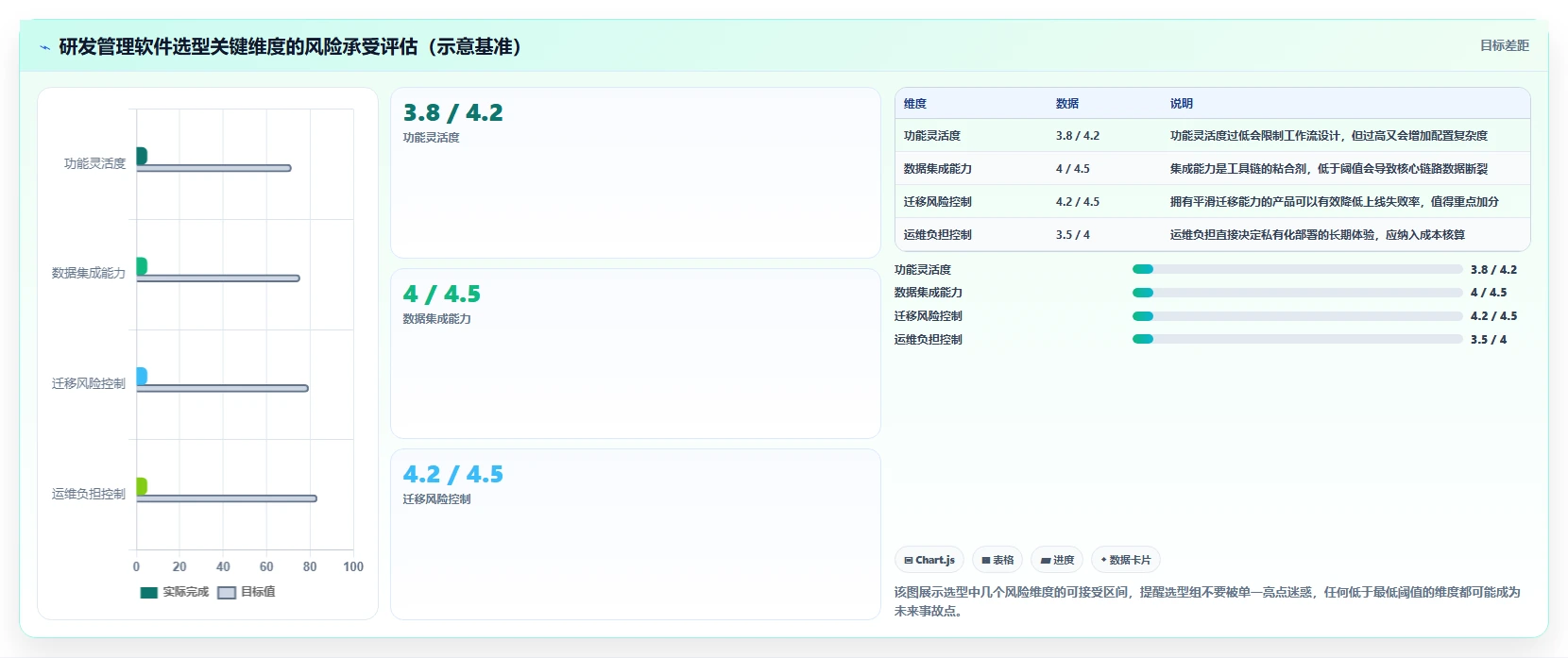Click the 目标差距 label in header

point(1504,45)
